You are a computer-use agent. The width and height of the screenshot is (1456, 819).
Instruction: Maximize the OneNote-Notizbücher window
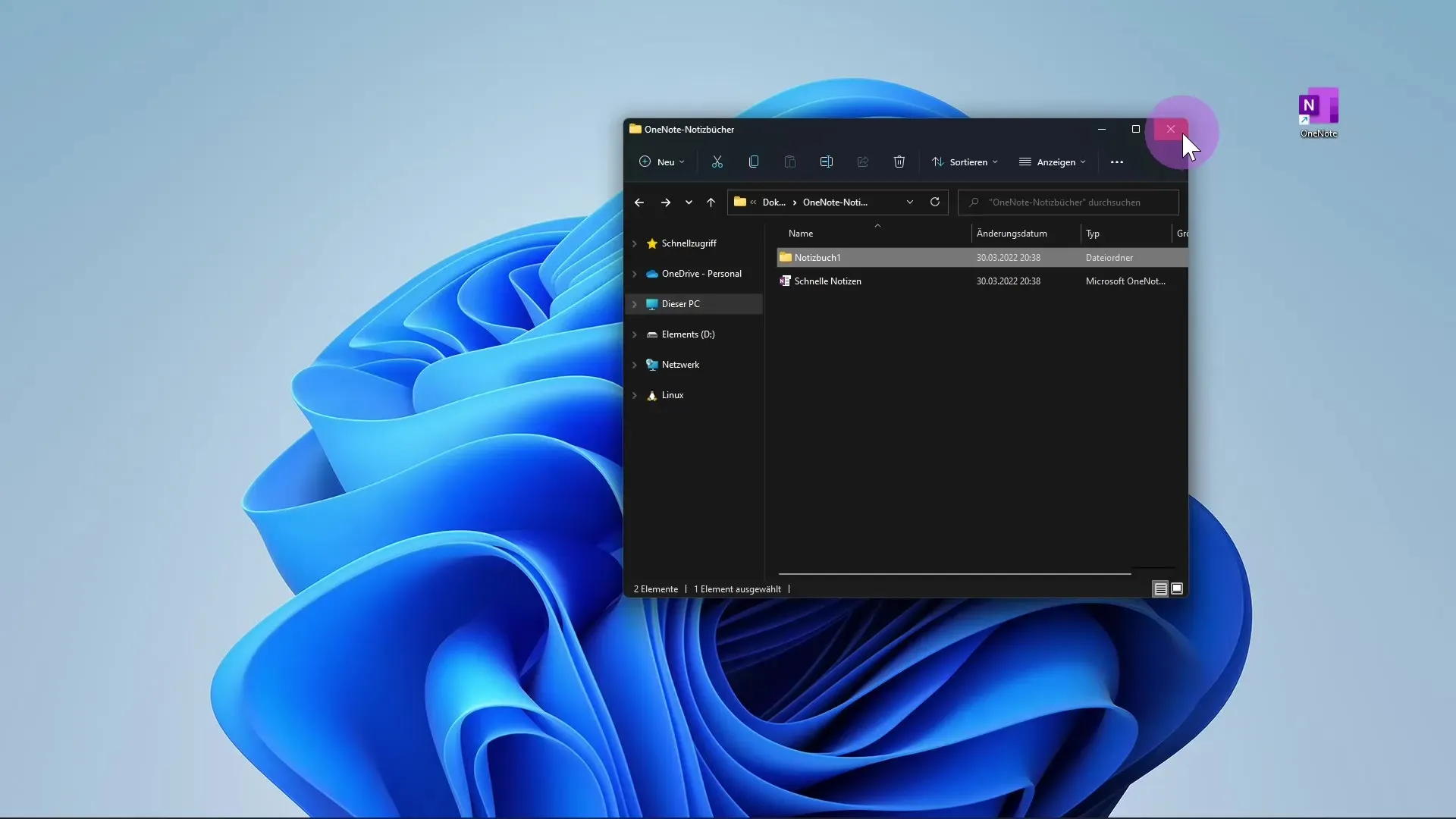1136,129
